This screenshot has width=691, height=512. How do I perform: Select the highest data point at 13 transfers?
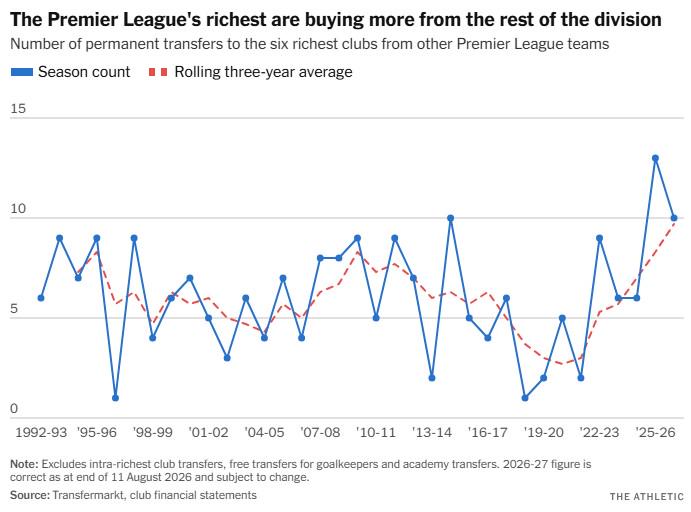655,158
